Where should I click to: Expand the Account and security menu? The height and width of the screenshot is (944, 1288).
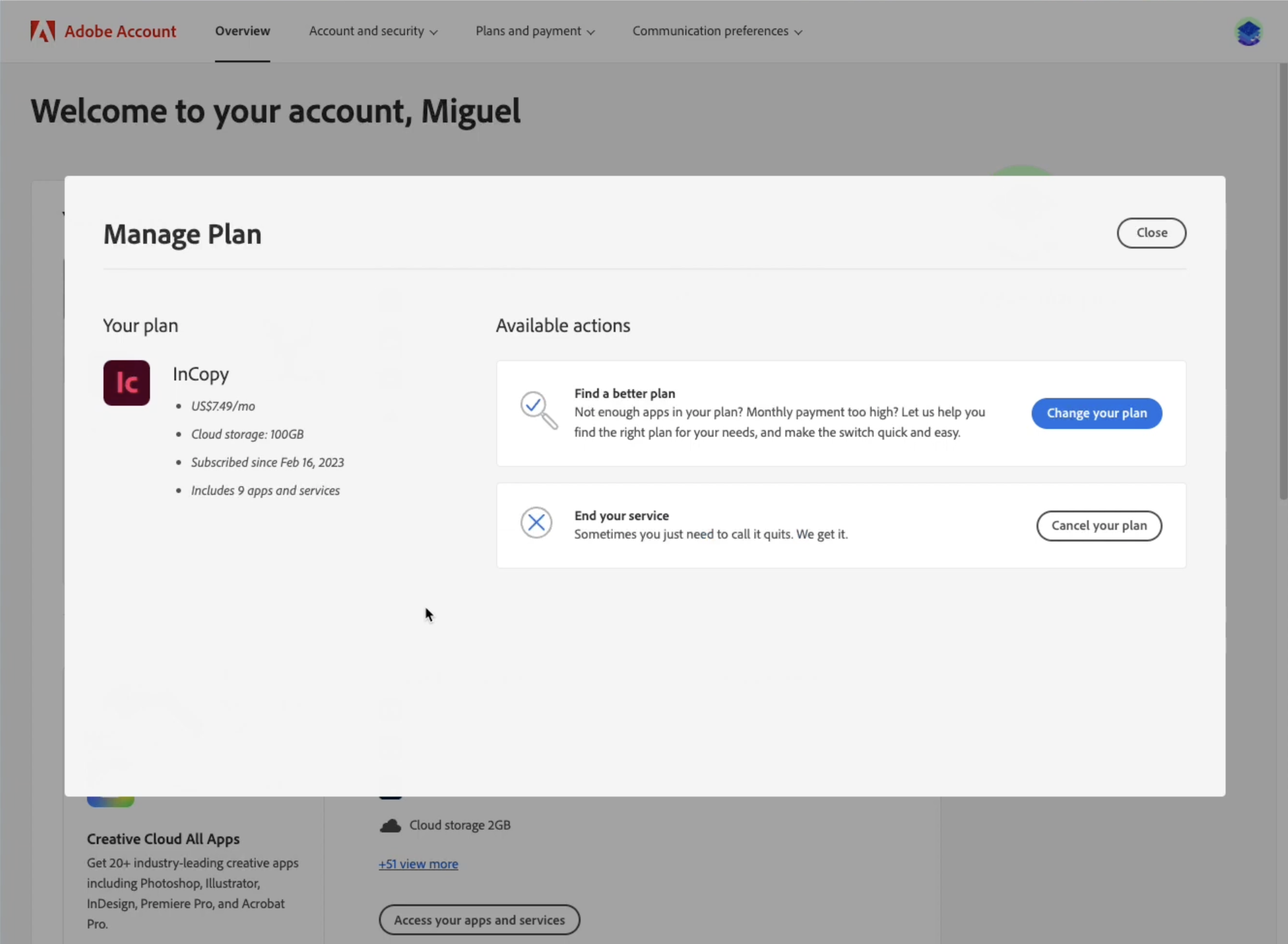(x=373, y=31)
